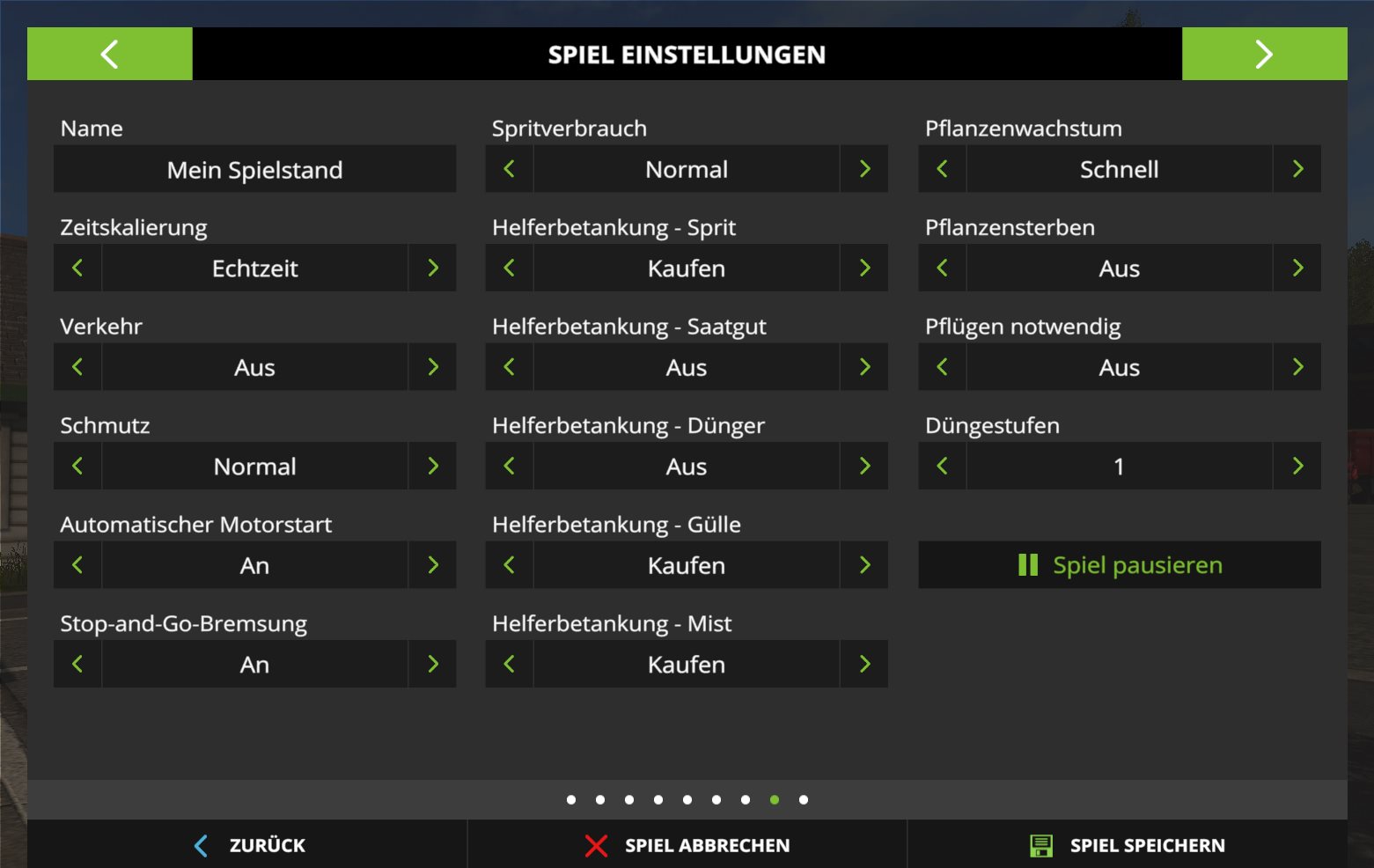
Task: Toggle Automatischer Motorstart with right arrow
Action: click(x=432, y=565)
